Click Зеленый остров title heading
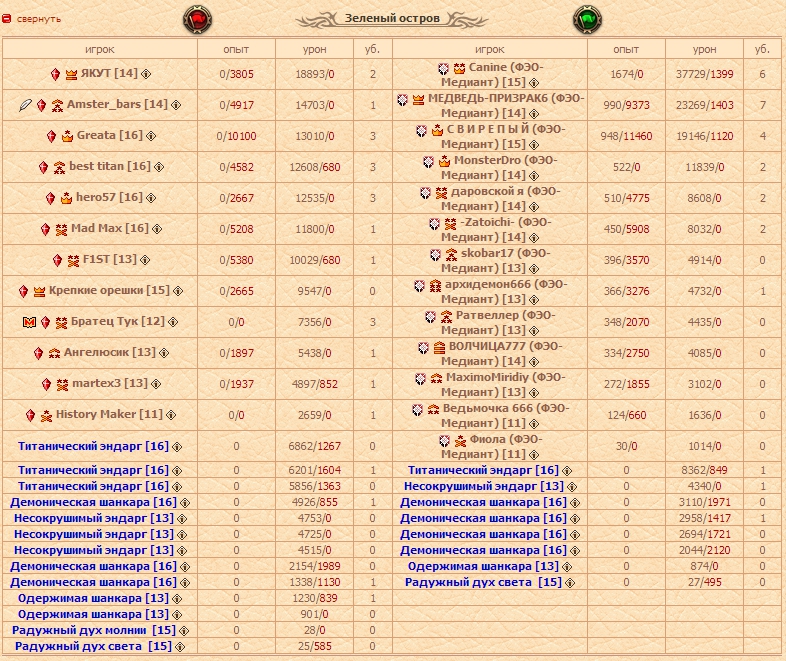786x661 pixels. coord(392,19)
